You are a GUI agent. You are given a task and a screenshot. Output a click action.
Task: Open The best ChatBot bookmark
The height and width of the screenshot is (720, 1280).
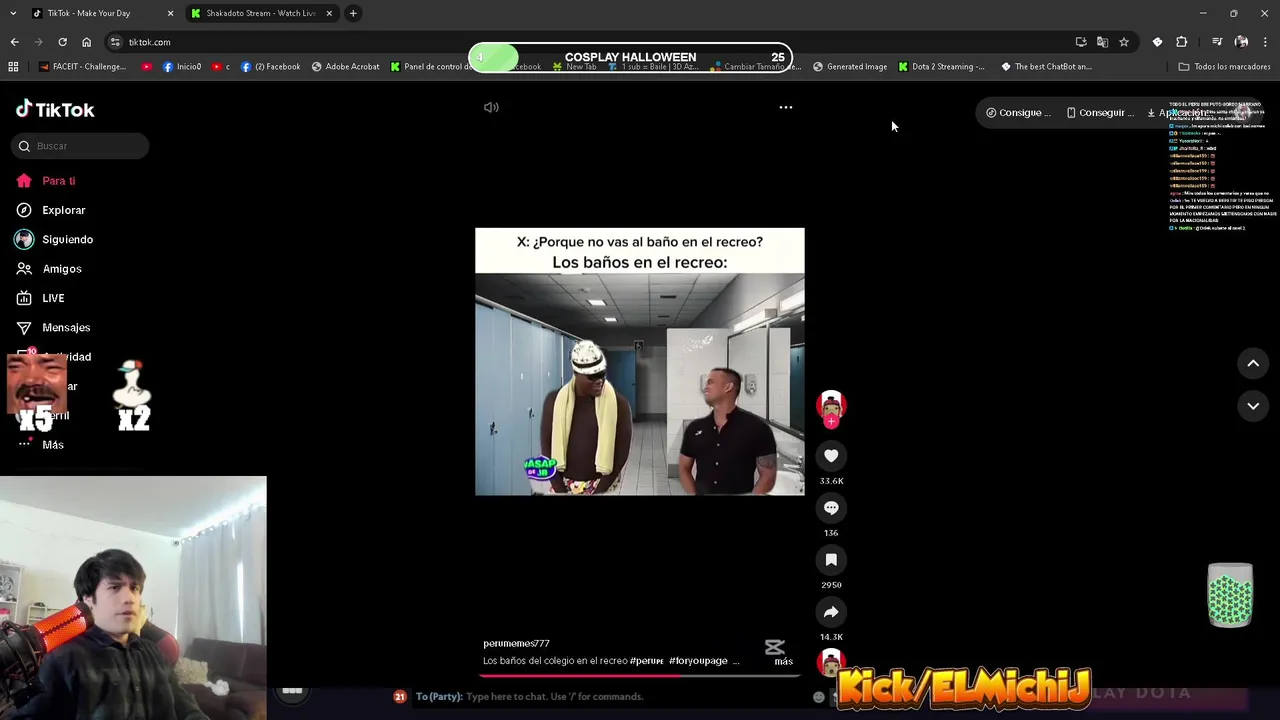click(1046, 67)
